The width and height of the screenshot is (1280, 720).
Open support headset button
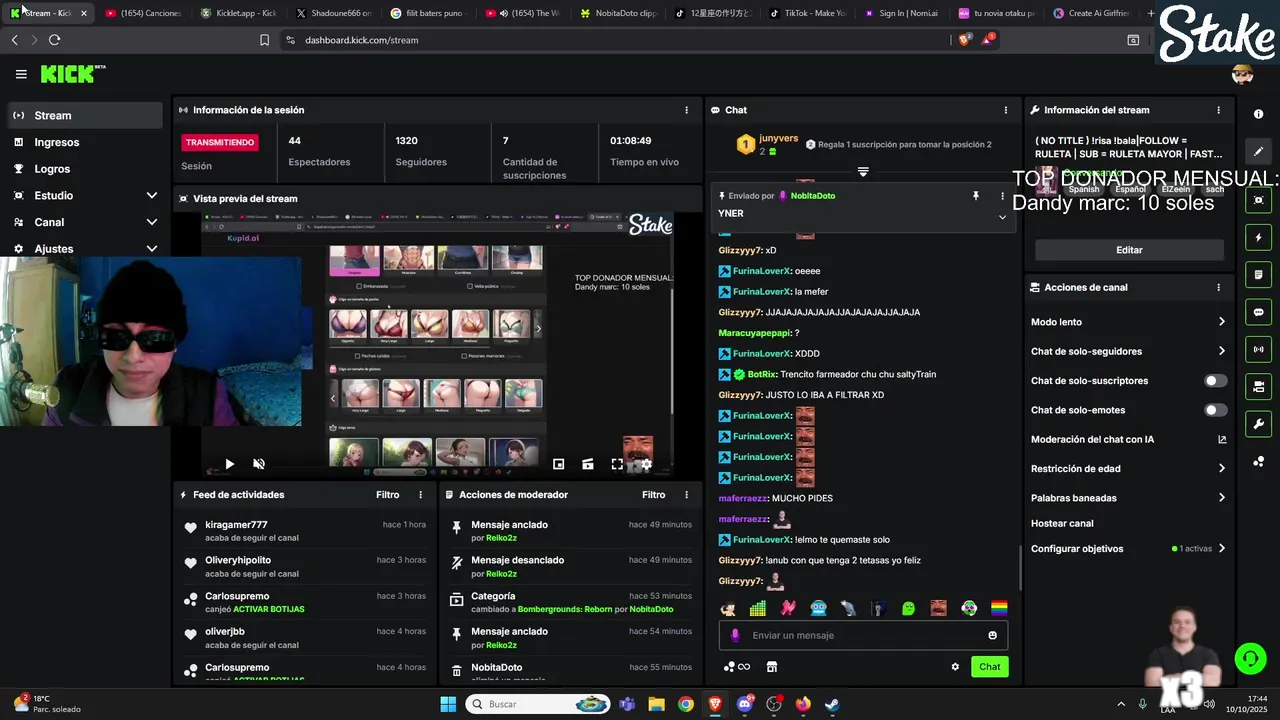pyautogui.click(x=1250, y=658)
